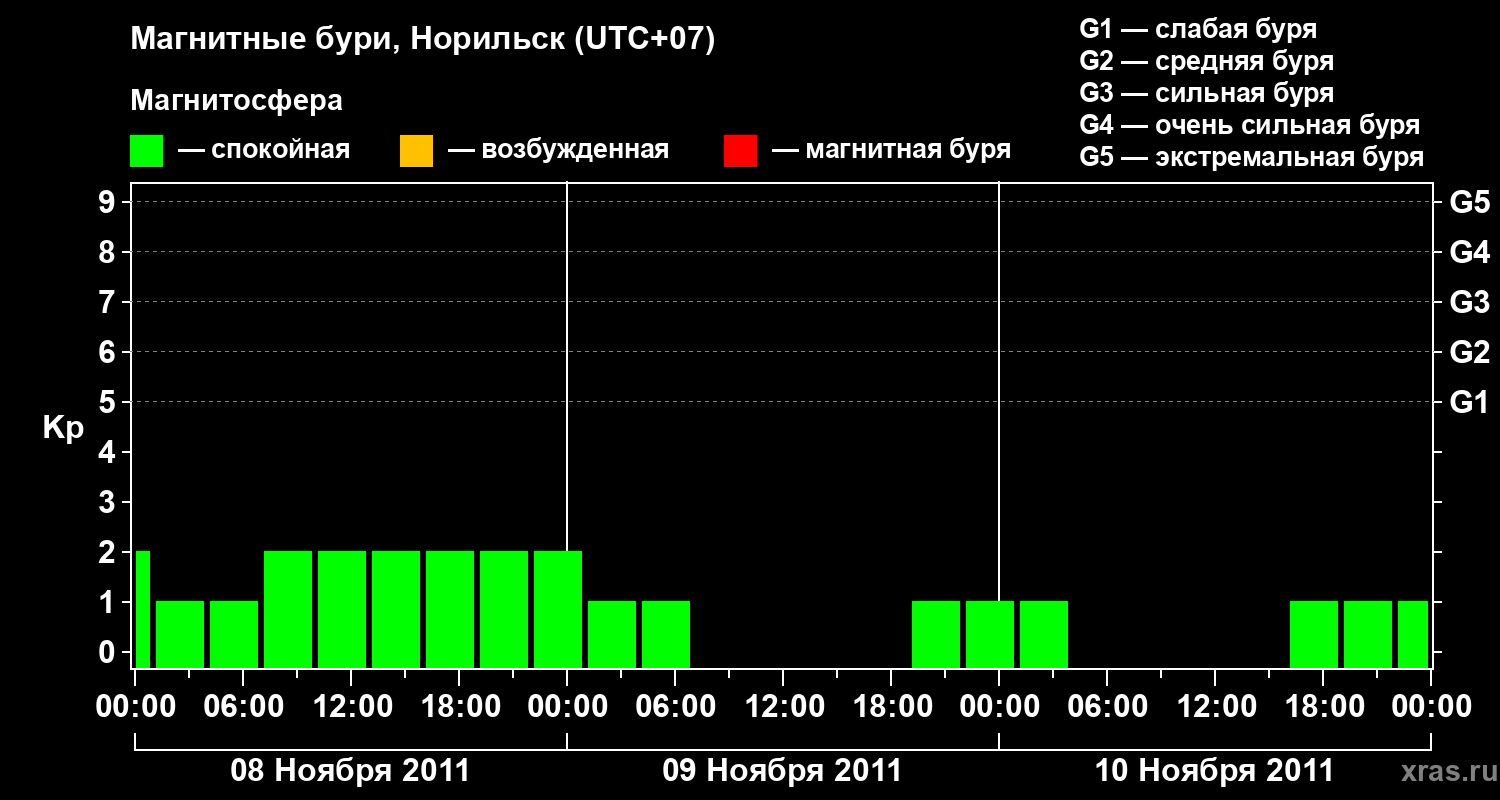Click the Kp 1 bar for 01:00–04:00, 10 Ноября
The width and height of the screenshot is (1500, 800).
[x=1044, y=634]
